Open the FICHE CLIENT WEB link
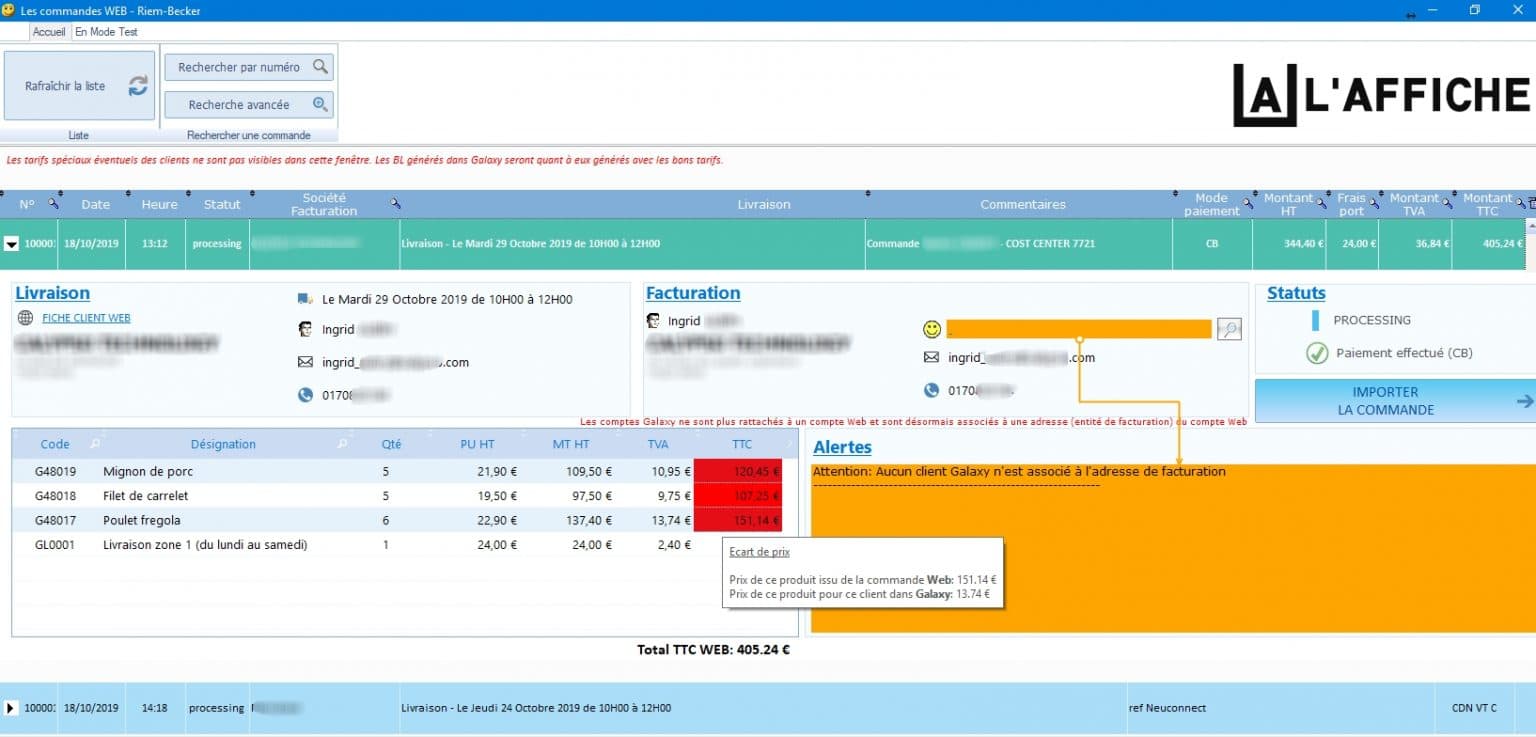Screen dimensions: 1536x737 pos(86,317)
